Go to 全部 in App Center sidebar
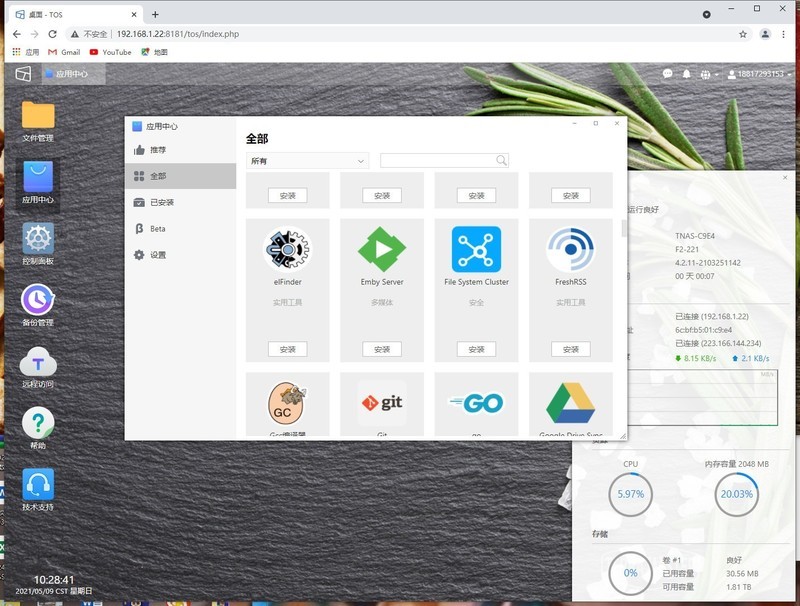 (x=181, y=176)
